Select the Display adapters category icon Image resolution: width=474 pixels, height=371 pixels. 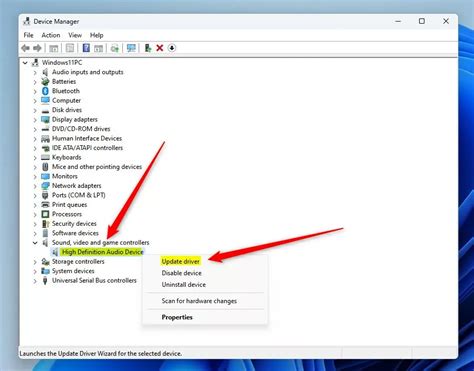[x=45, y=119]
